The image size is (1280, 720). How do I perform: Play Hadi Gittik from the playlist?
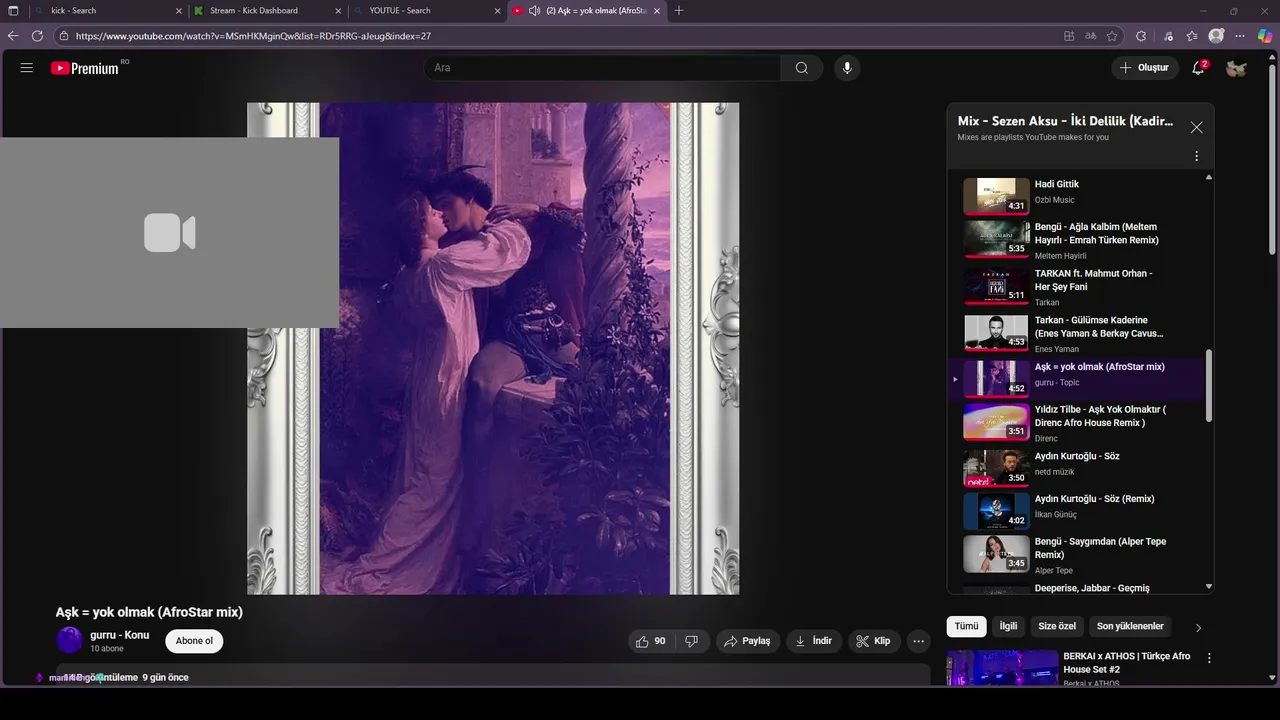point(1077,195)
